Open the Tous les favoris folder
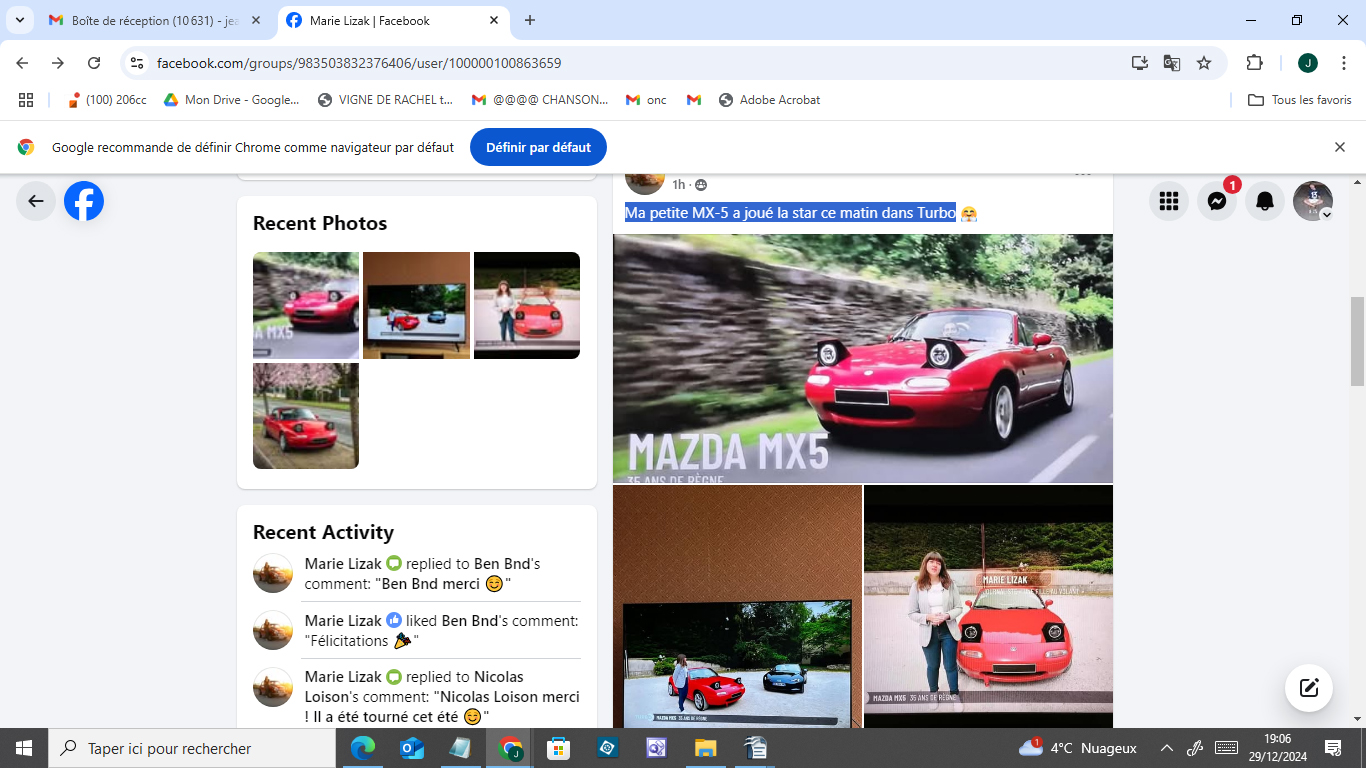 (1300, 100)
